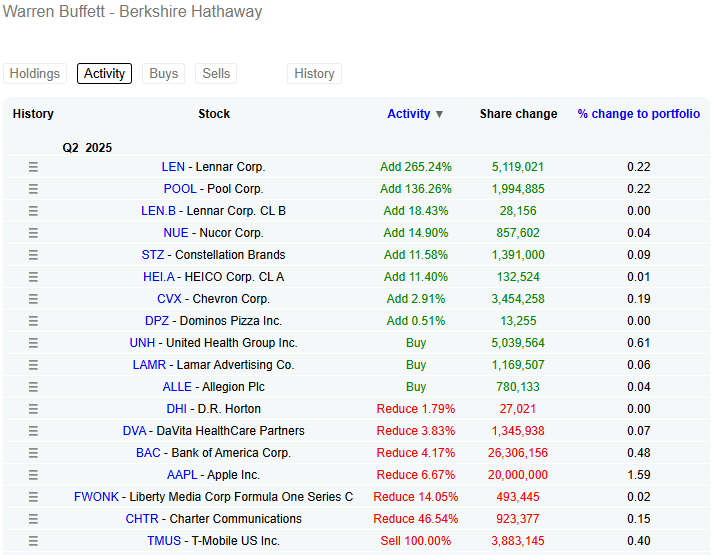
Task: Click the share change '26,306,156'
Action: point(518,453)
